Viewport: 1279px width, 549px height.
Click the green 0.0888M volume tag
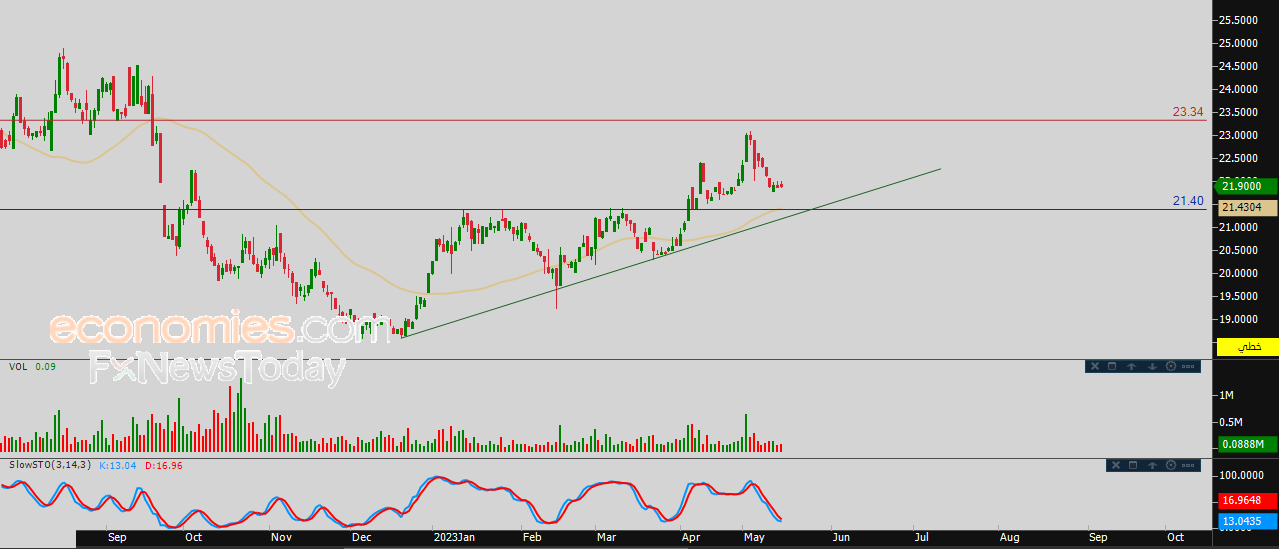[x=1247, y=444]
